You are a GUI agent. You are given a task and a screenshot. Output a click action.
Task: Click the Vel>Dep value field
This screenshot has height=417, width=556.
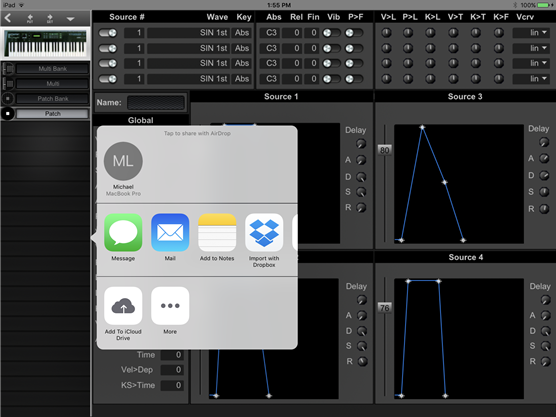172,370
